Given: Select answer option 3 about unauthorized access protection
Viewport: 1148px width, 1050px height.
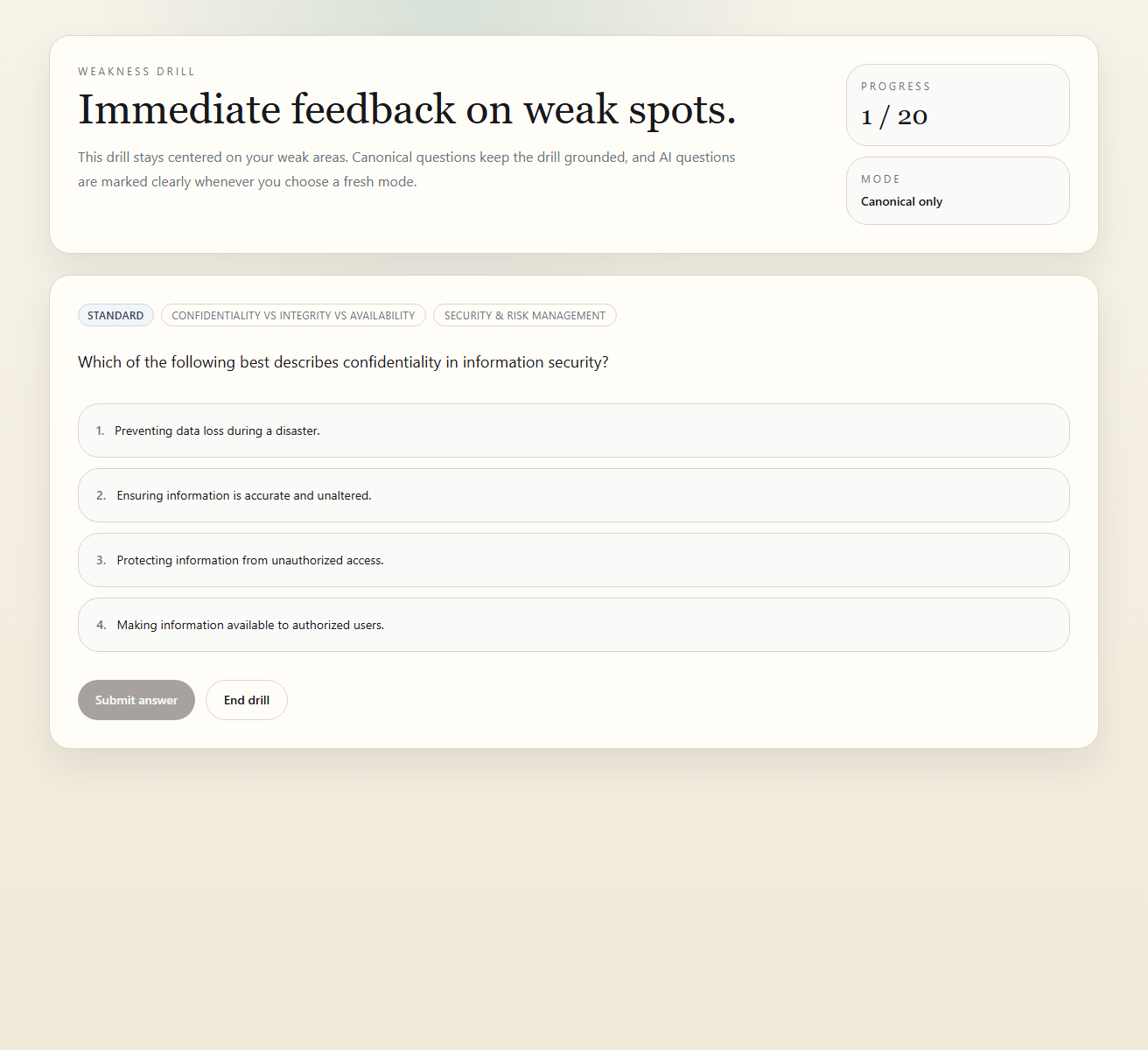Looking at the screenshot, I should [x=573, y=560].
